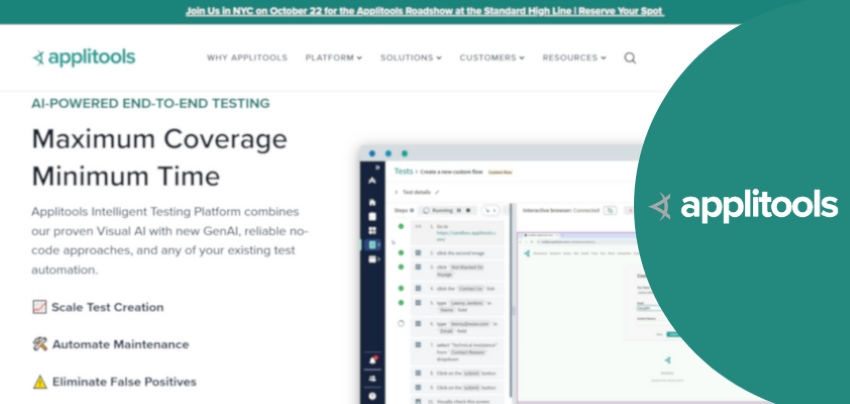Click the large white Applitools logo in green circle

coord(743,206)
